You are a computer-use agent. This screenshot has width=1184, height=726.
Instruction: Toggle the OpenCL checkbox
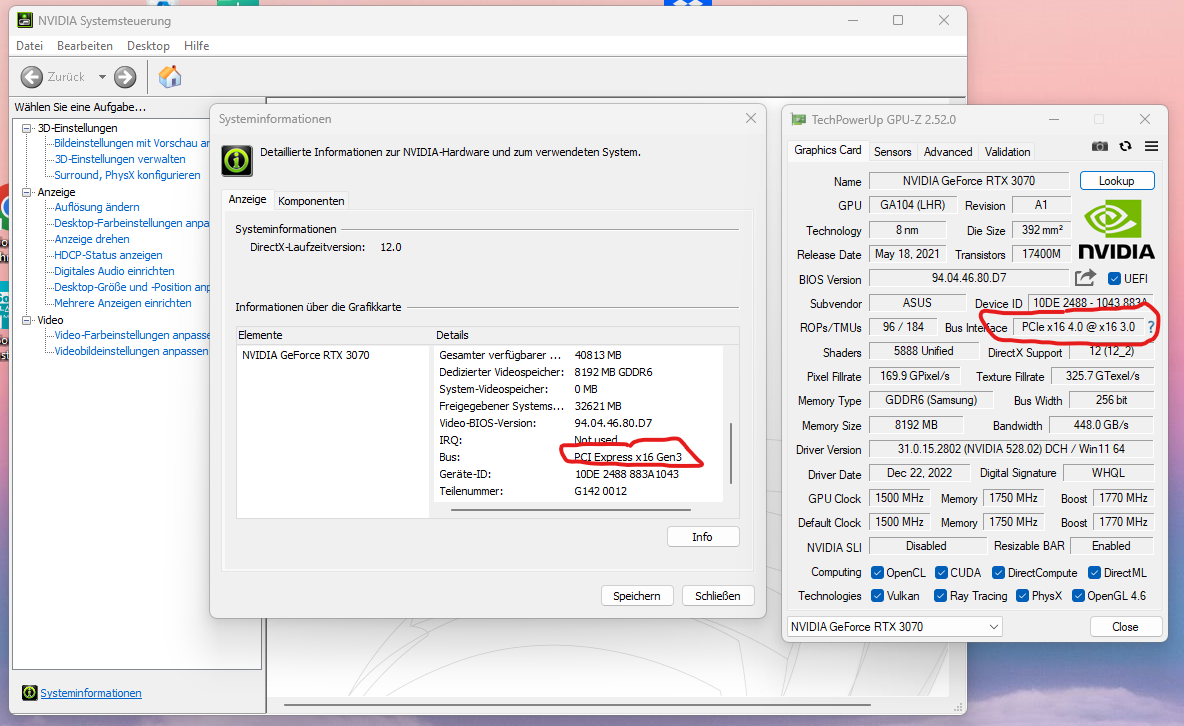[x=877, y=573]
